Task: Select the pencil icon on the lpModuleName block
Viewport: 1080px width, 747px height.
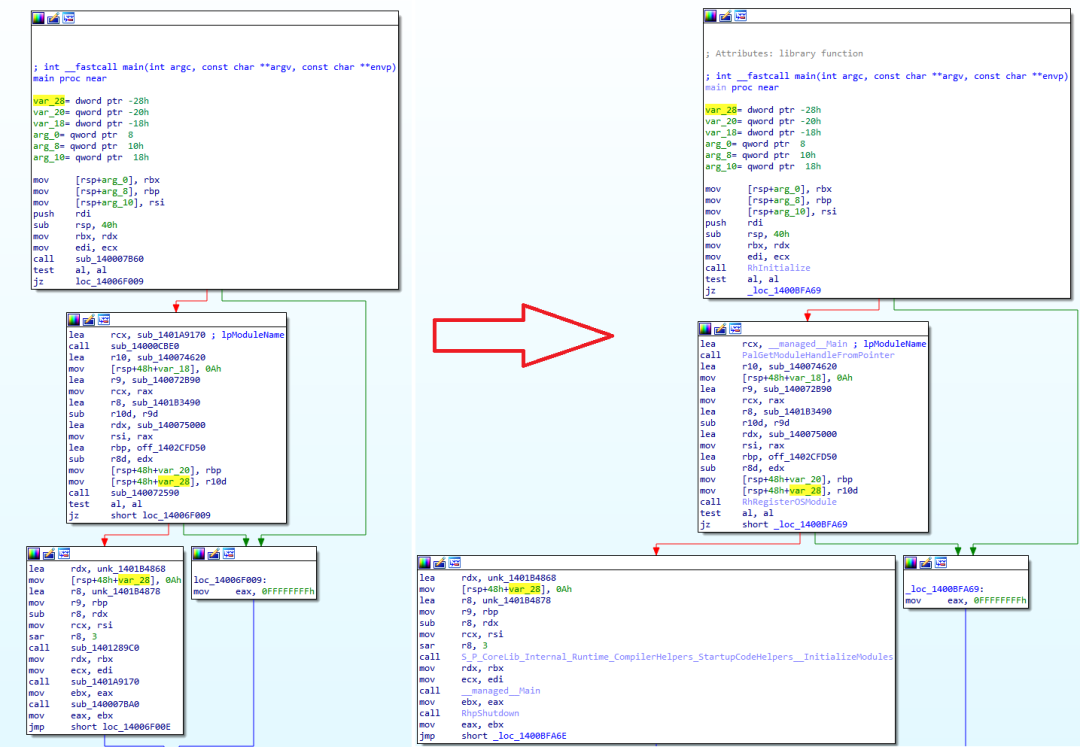Action: (89, 319)
